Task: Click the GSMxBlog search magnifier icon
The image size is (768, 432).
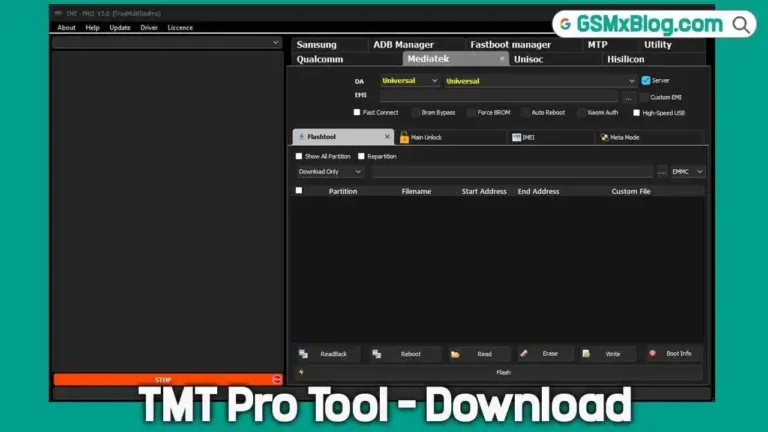Action: coord(741,24)
